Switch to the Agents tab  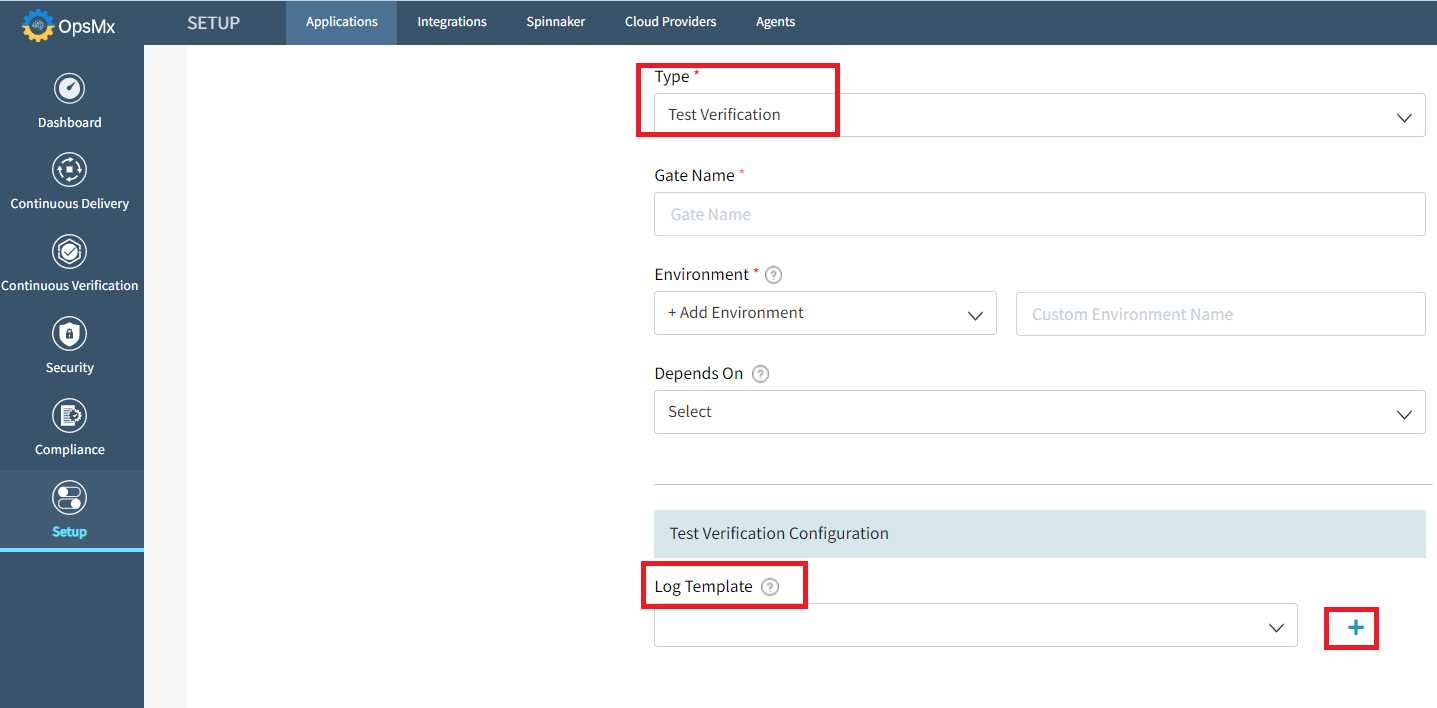coord(776,22)
